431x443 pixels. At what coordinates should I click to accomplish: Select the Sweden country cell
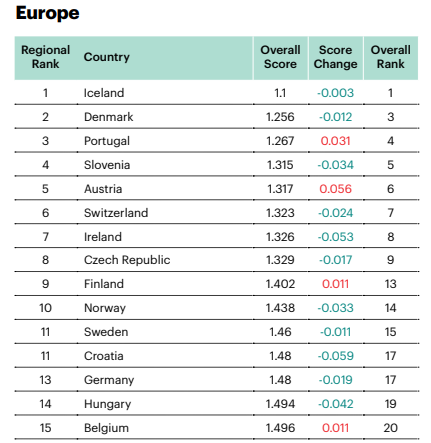(x=106, y=332)
